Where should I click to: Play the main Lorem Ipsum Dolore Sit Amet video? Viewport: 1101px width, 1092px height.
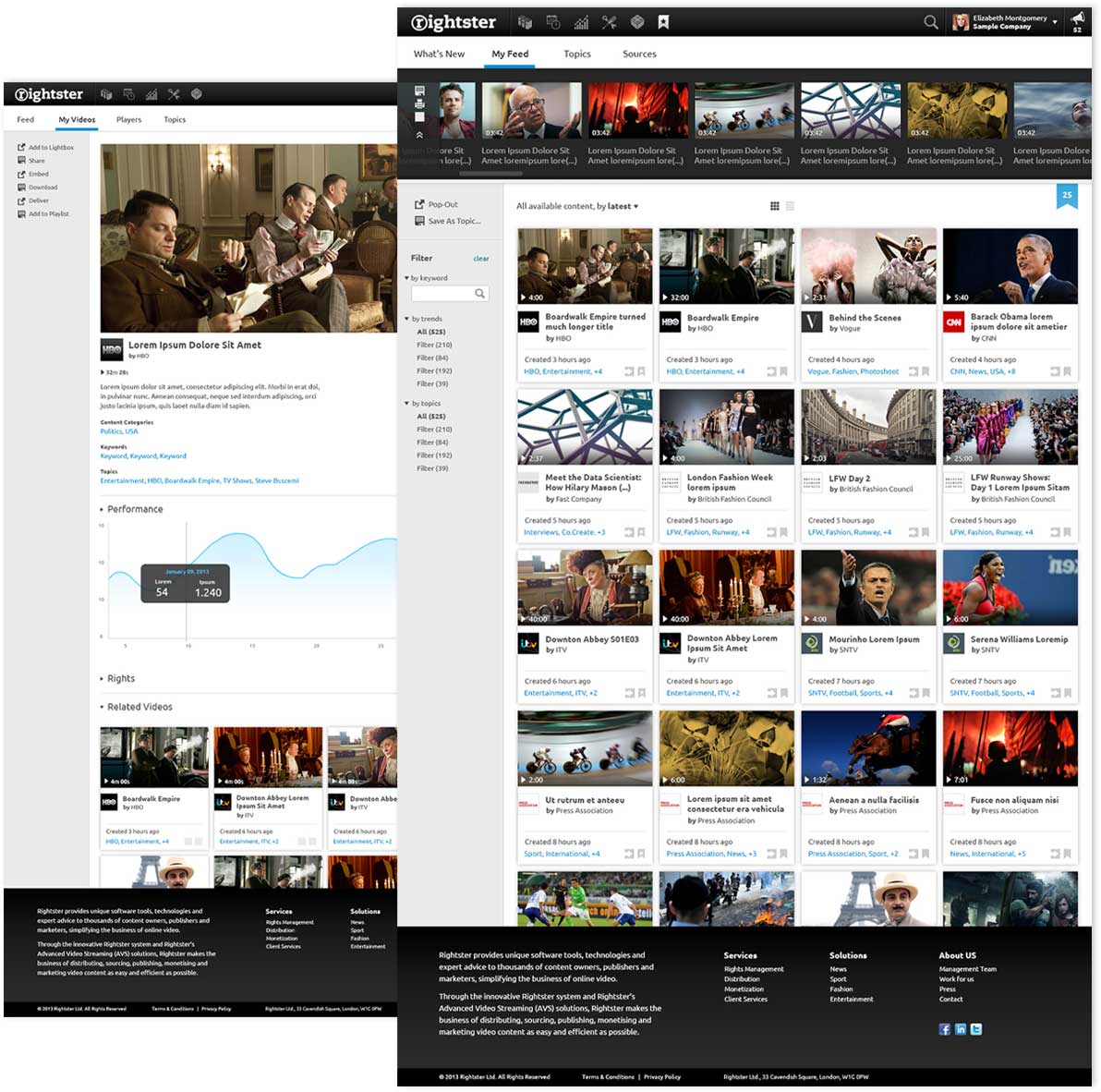click(x=248, y=238)
